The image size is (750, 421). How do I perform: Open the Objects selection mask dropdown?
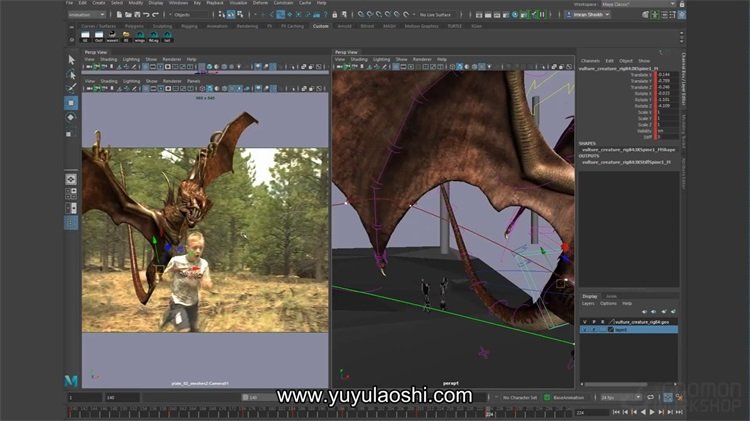pyautogui.click(x=189, y=15)
